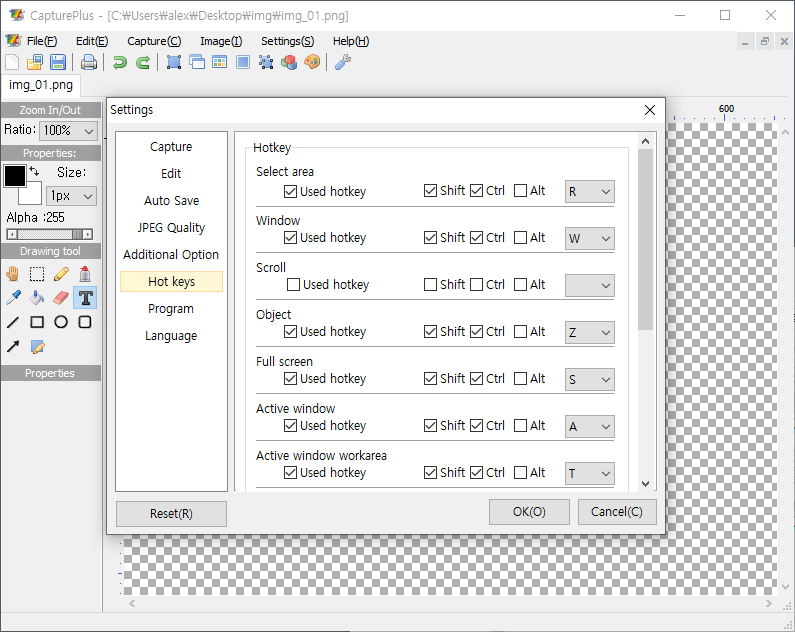Viewport: 795px width, 632px height.
Task: Select the Pencil drawing tool
Action: click(61, 273)
